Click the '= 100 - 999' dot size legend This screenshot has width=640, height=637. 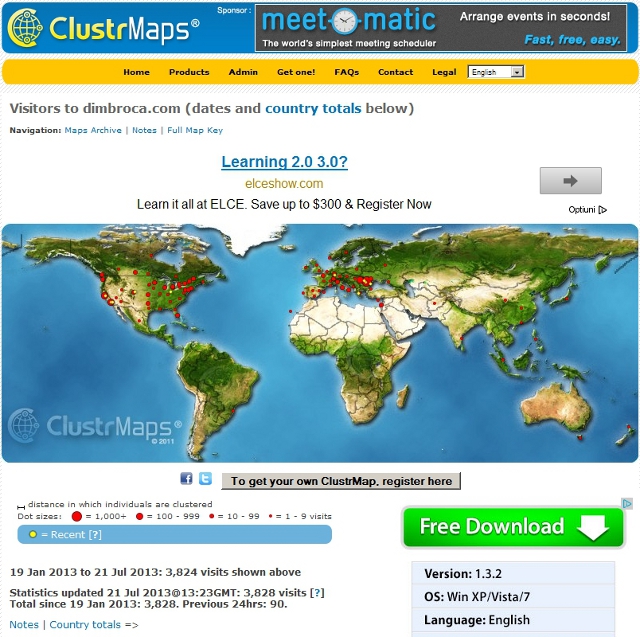[167, 516]
